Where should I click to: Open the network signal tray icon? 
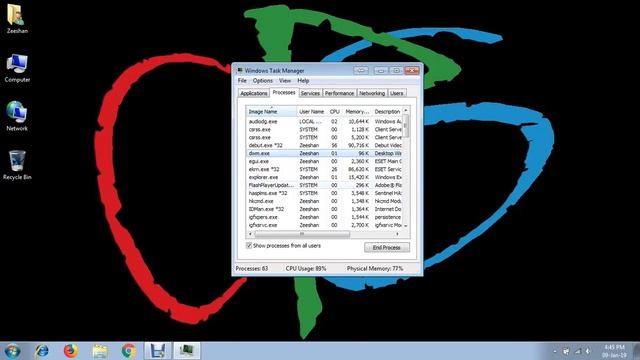click(578, 351)
